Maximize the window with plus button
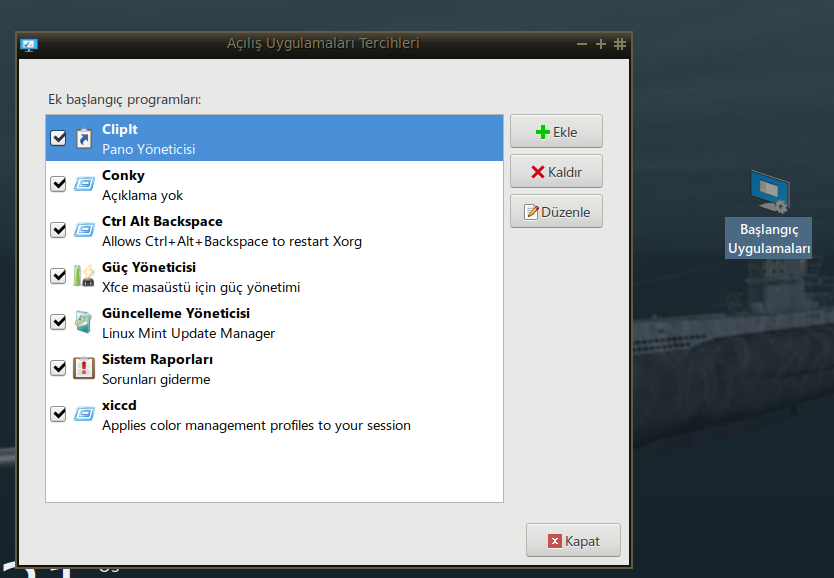The image size is (834, 578). tap(601, 44)
